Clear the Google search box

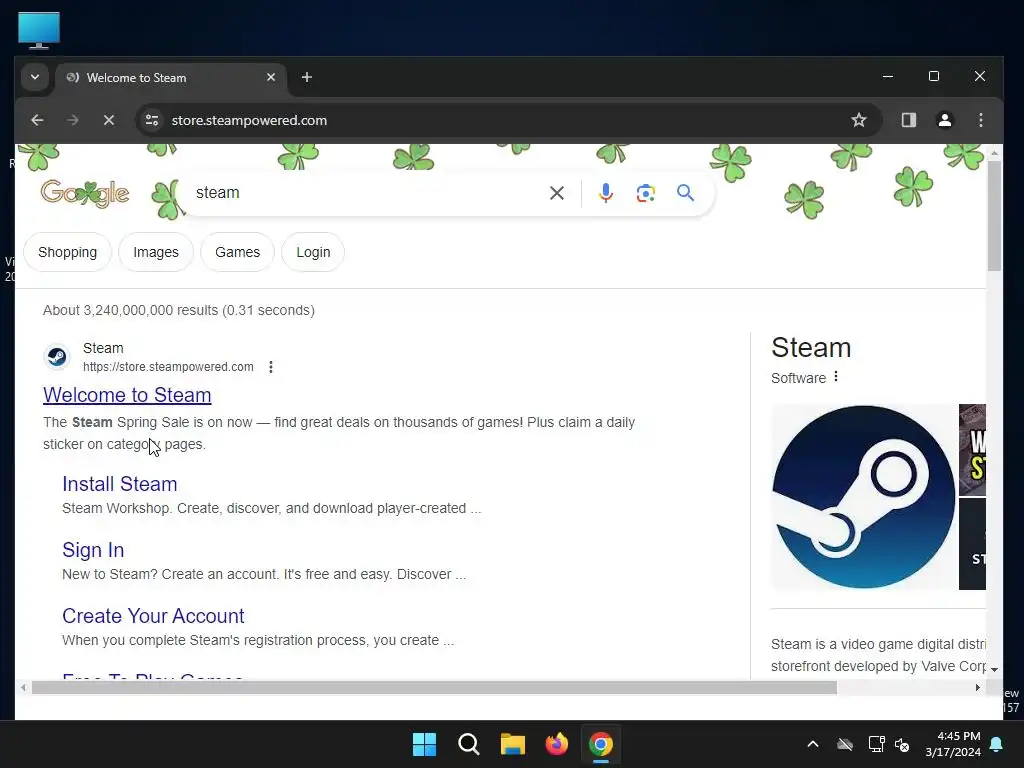pyautogui.click(x=556, y=193)
